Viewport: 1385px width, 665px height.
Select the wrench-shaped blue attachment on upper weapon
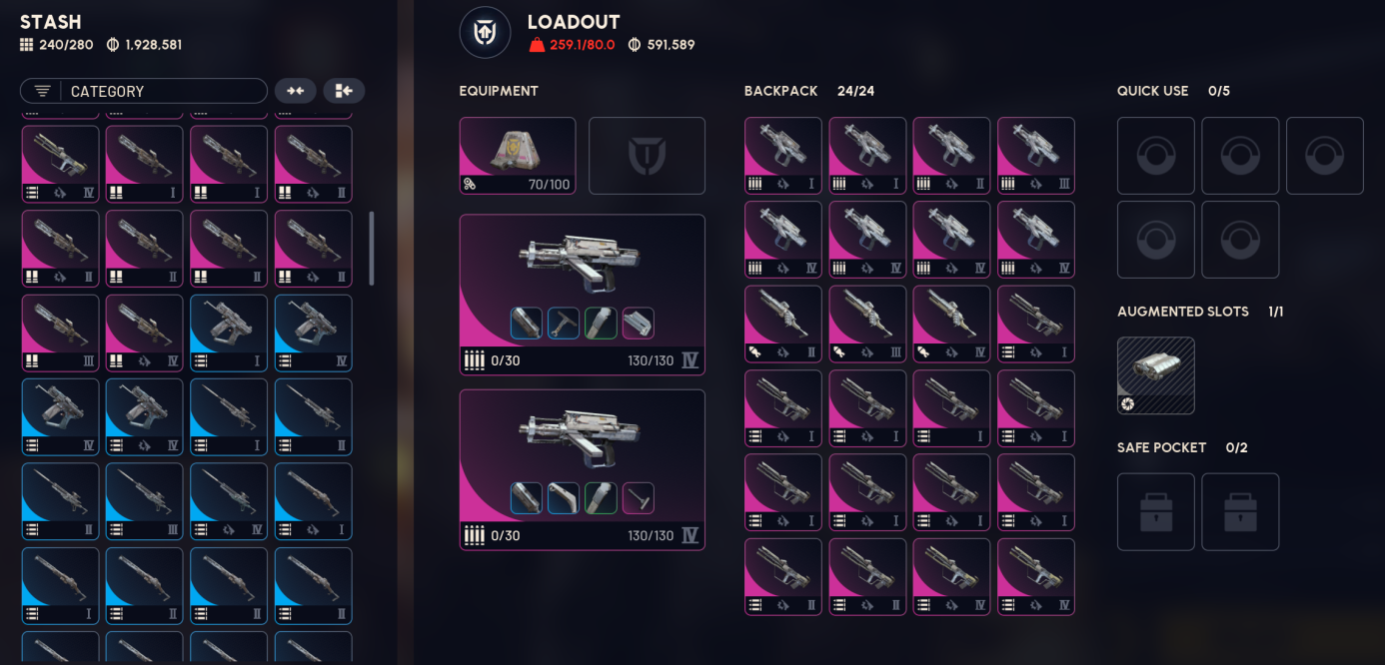(x=563, y=323)
